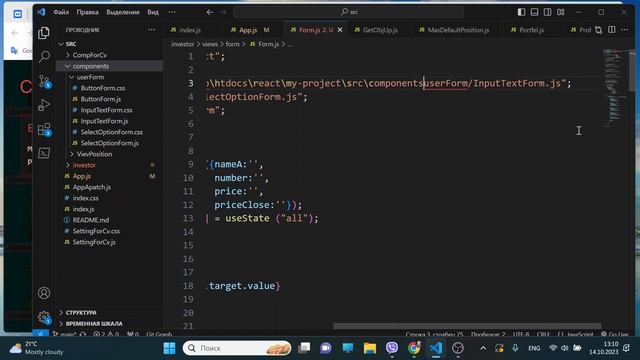This screenshot has width=640, height=360.
Task: Open Run and Debug view
Action: [44, 105]
